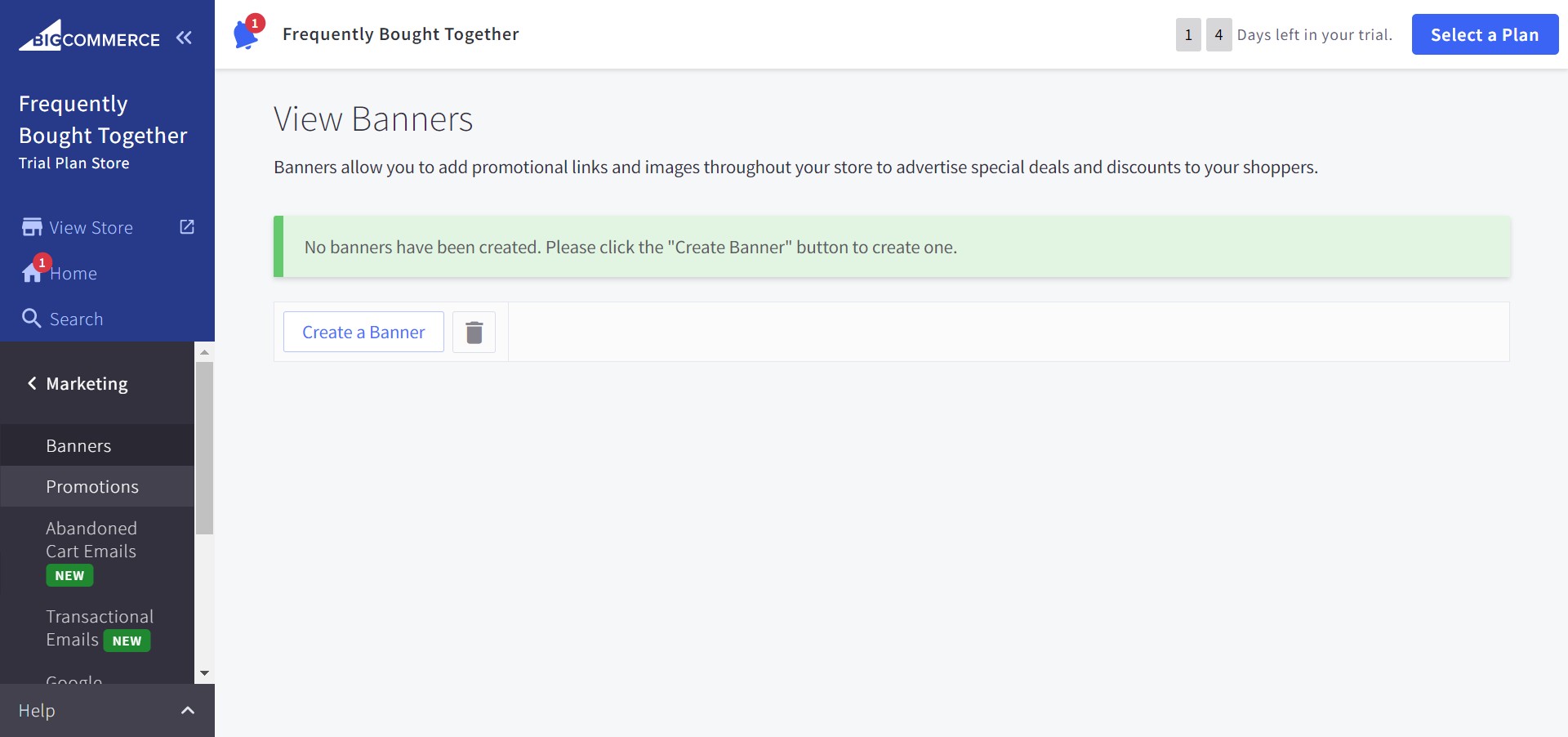Open Transactional Emails menu item
The height and width of the screenshot is (737, 1568).
point(99,628)
